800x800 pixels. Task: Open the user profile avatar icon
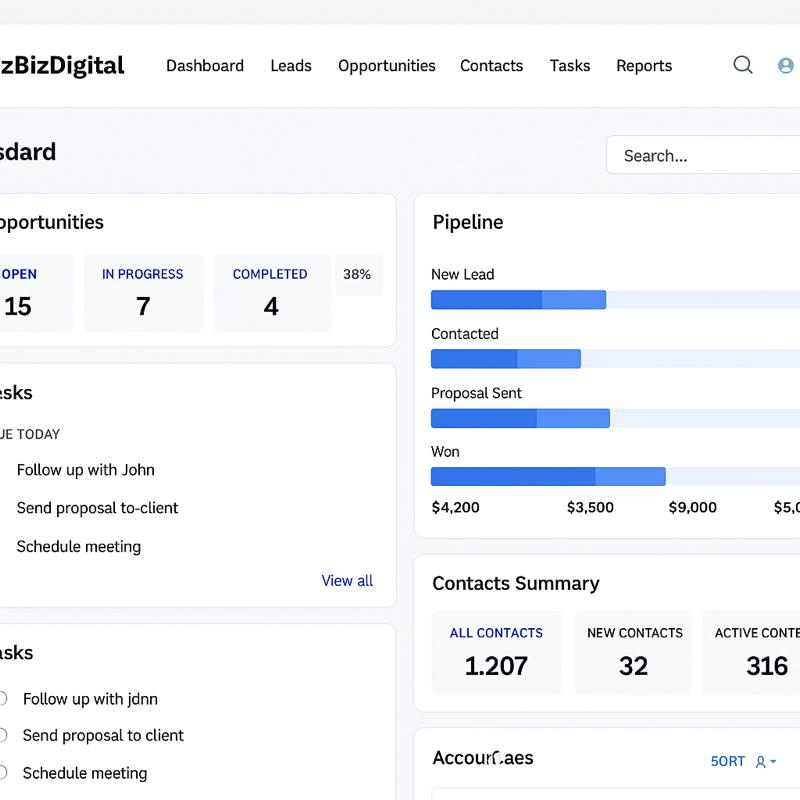786,65
